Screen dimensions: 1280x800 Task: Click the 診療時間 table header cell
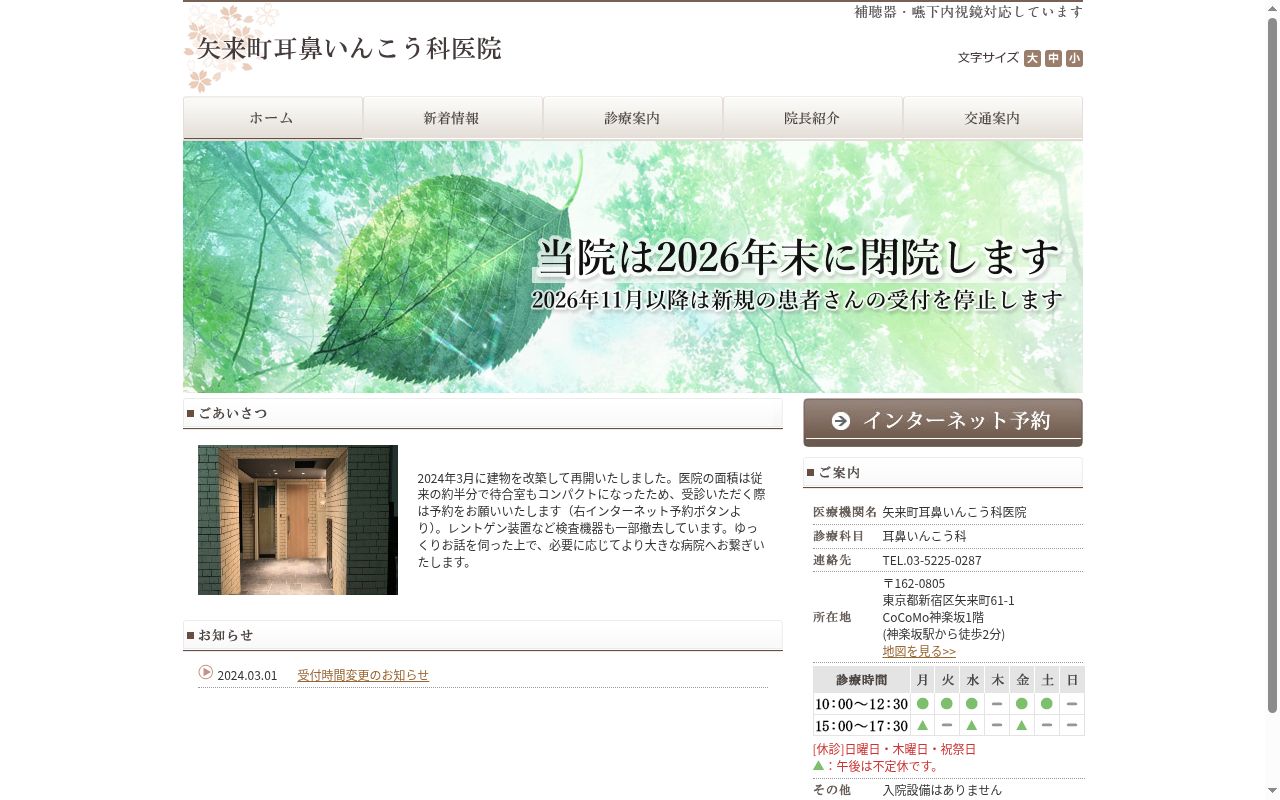pos(861,680)
